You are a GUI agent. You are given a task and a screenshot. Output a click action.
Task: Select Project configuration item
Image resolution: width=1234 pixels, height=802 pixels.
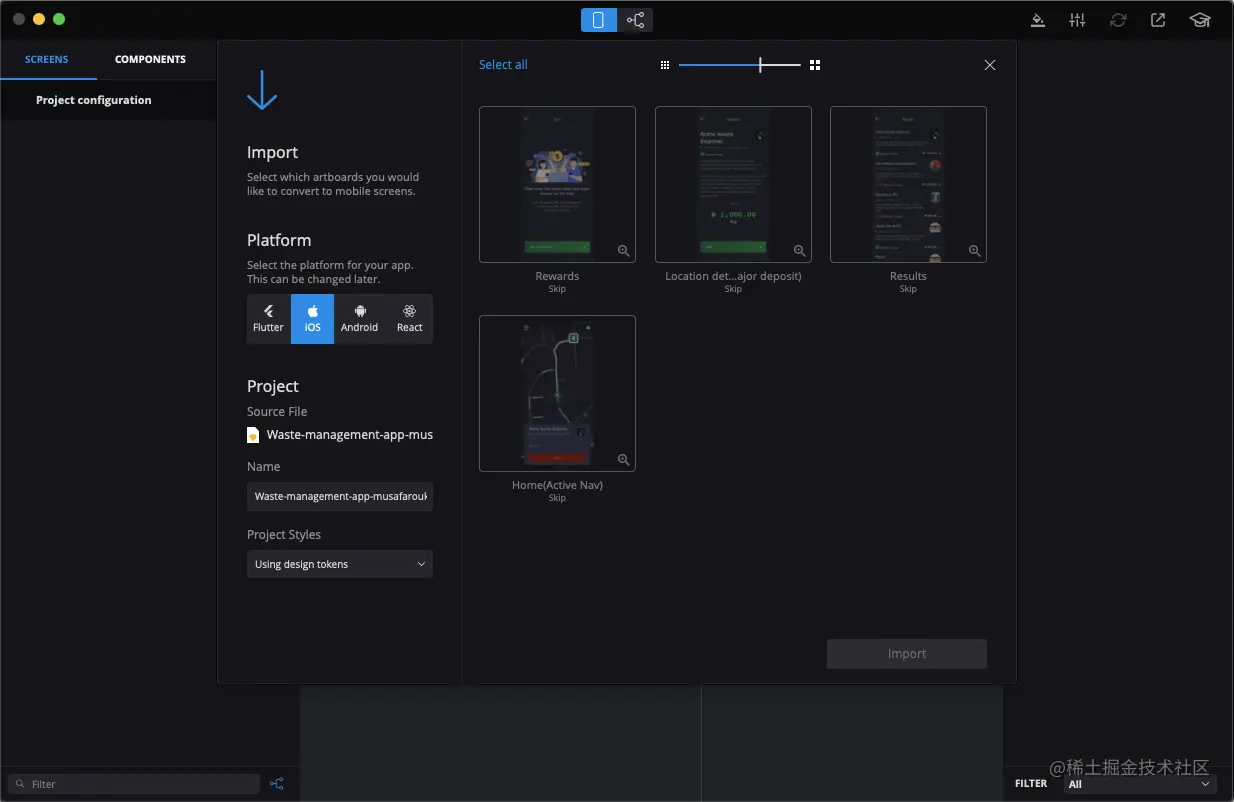point(94,100)
